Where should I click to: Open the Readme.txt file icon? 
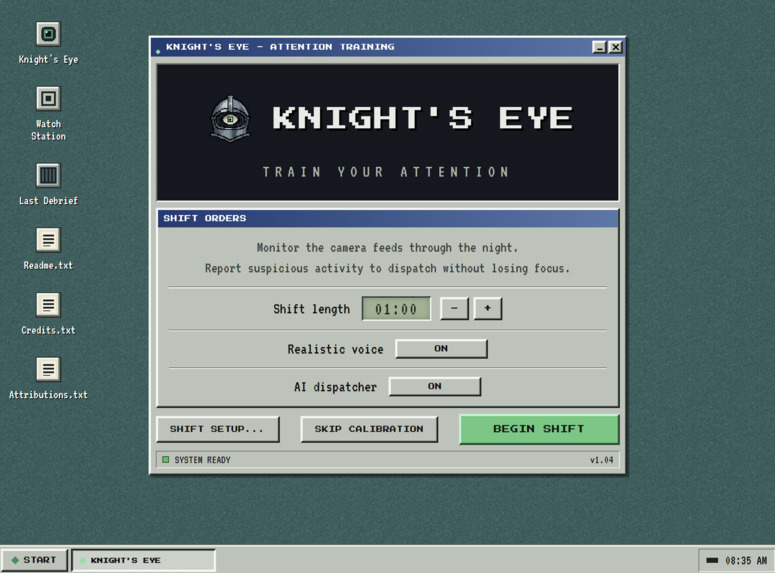coord(48,240)
